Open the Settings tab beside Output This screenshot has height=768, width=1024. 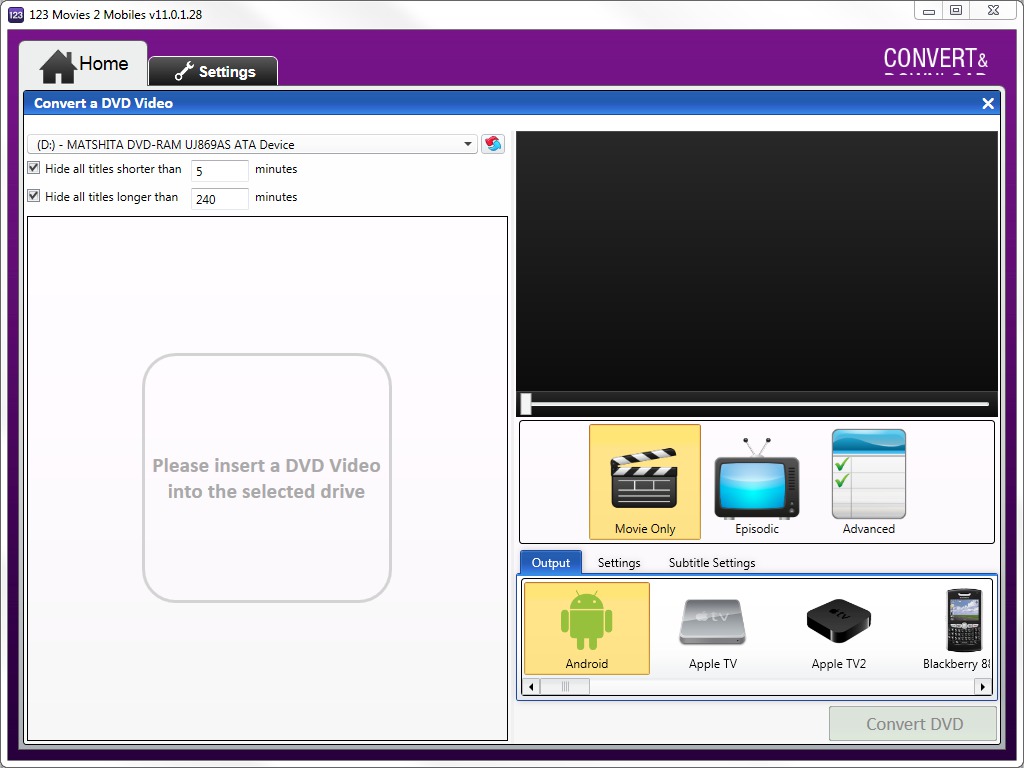619,562
